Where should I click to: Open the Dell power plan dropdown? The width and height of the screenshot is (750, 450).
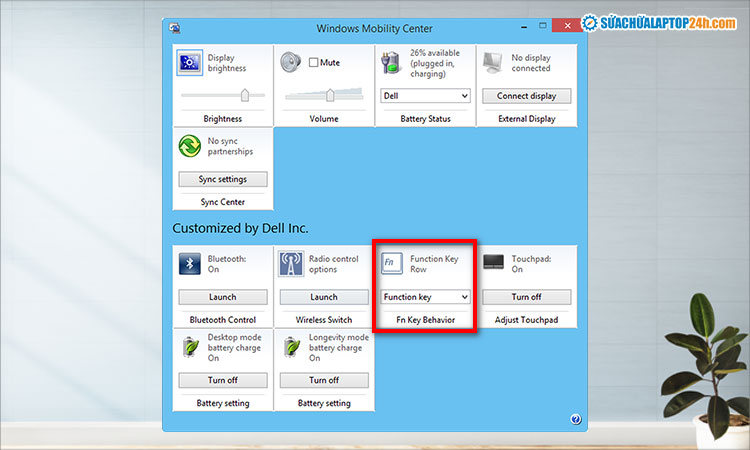coord(425,96)
